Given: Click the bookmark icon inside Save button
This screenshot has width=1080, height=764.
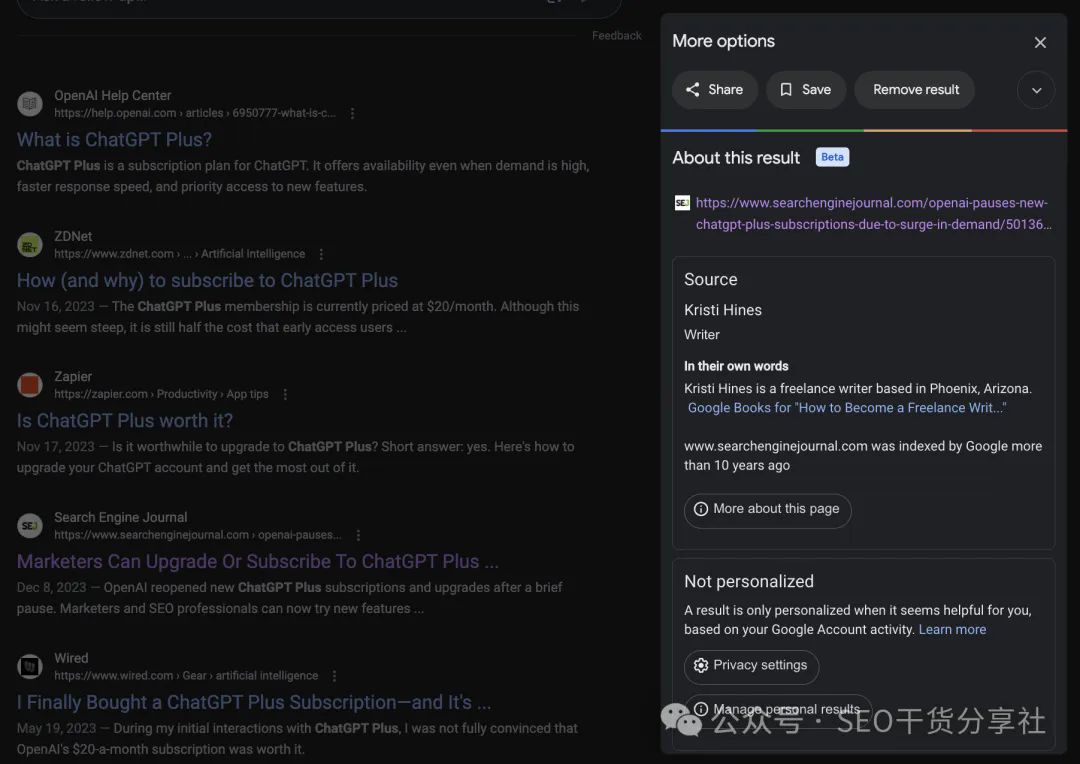Looking at the screenshot, I should (786, 90).
